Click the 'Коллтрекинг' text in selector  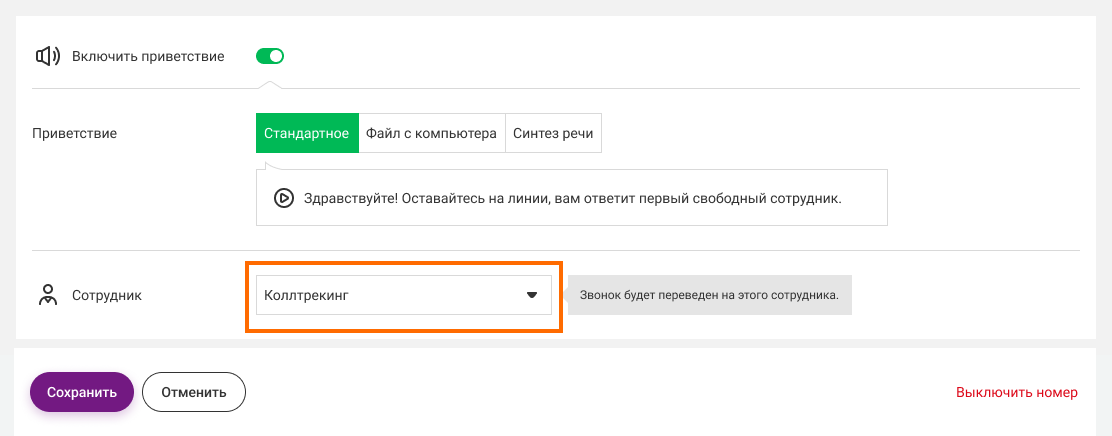click(x=306, y=295)
